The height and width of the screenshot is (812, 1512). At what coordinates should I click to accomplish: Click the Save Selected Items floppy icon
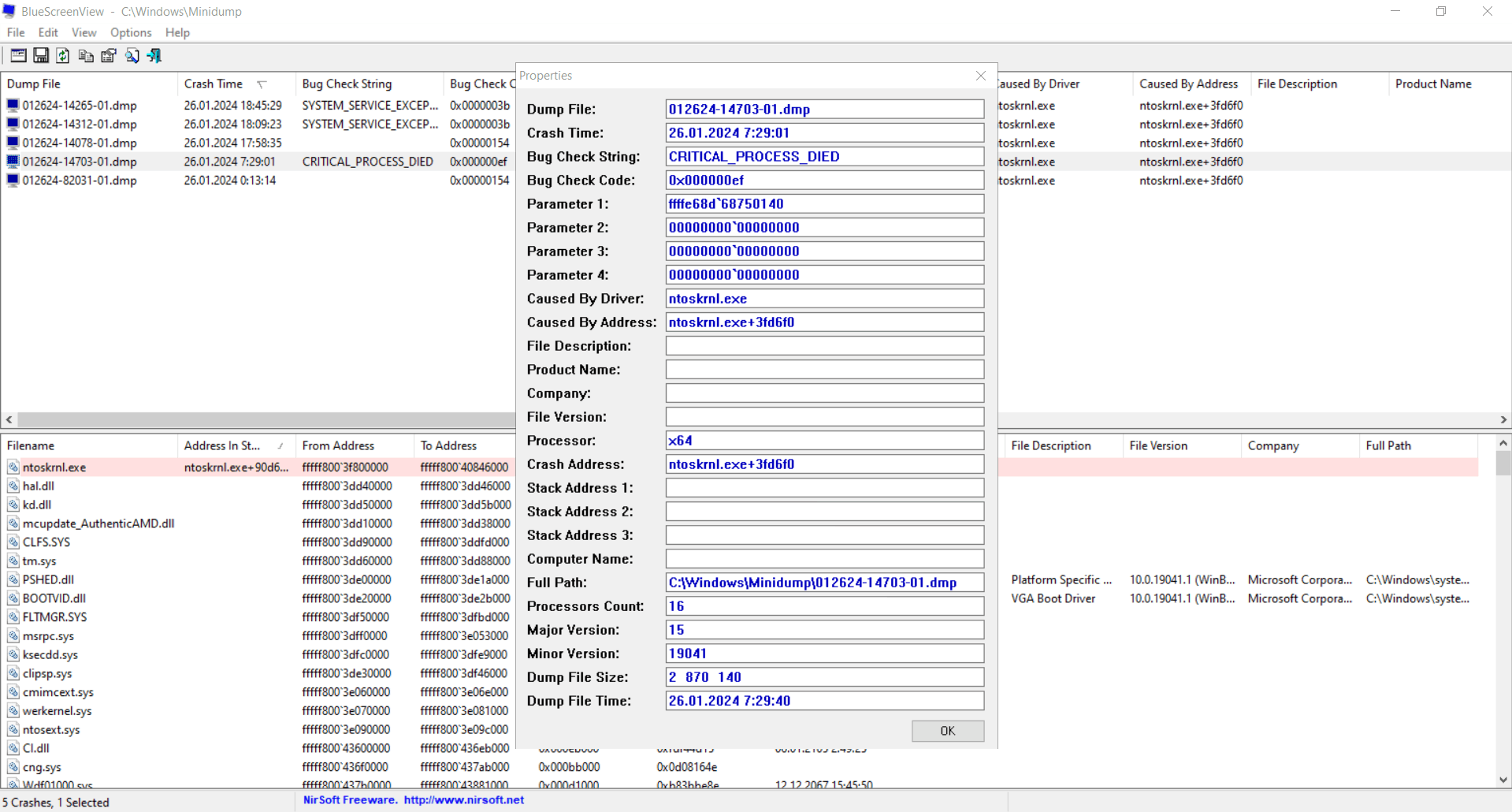(41, 55)
